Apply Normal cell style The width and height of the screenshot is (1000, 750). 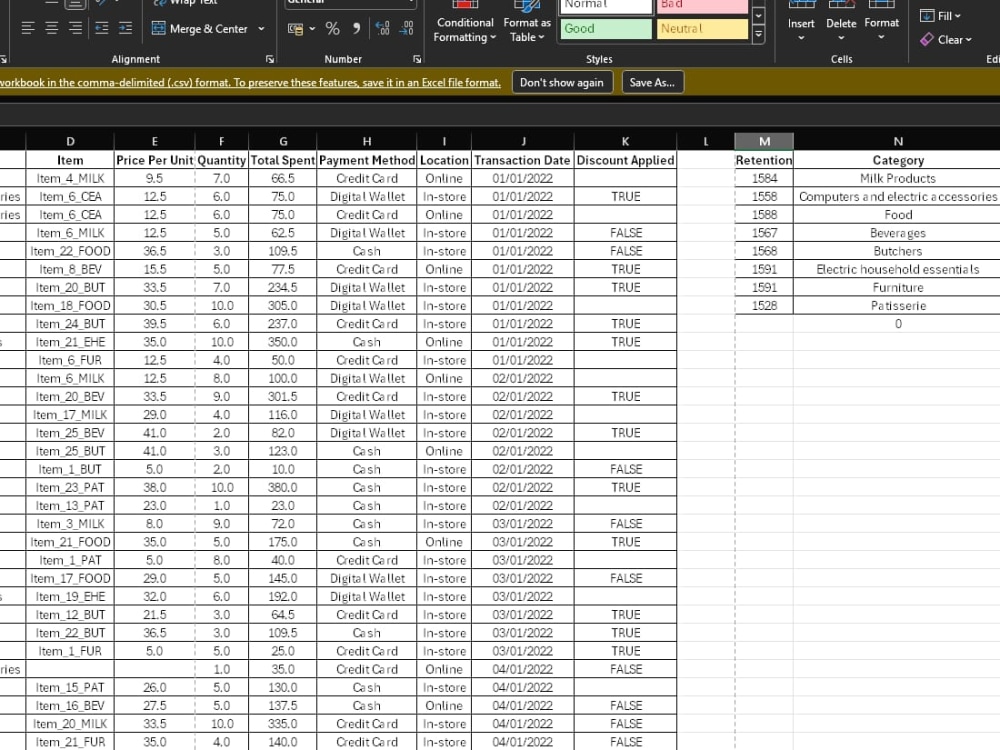point(606,5)
